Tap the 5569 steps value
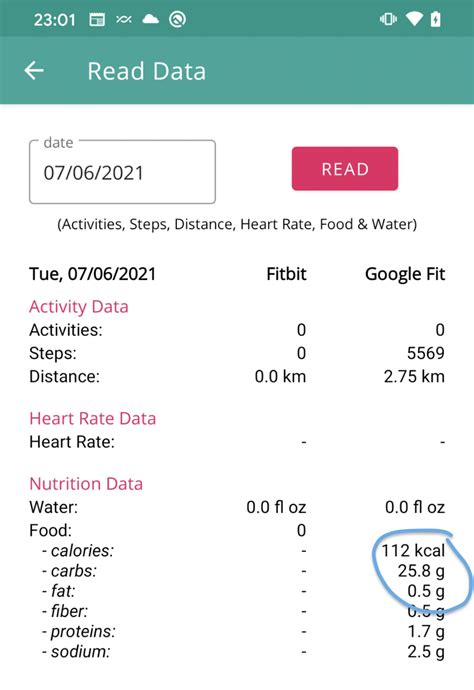Viewport: 474px width, 690px height. [426, 353]
